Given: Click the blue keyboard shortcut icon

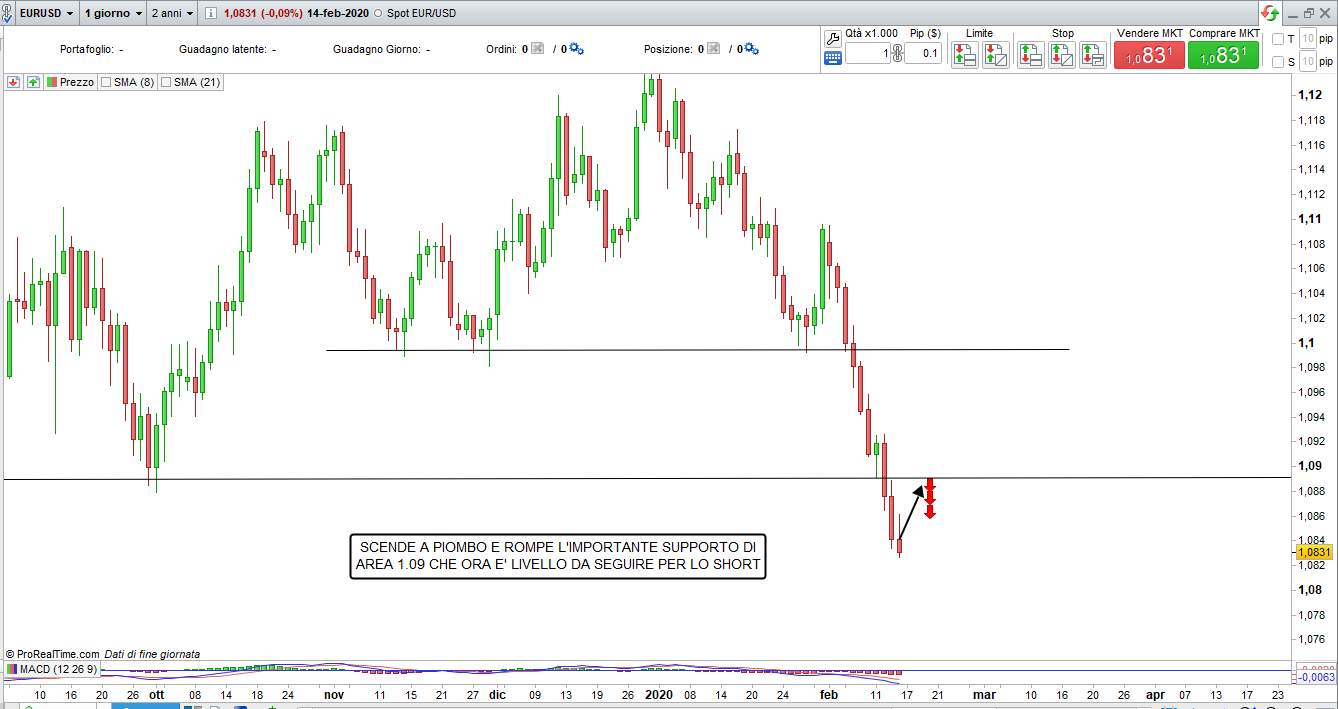Looking at the screenshot, I should click(832, 58).
